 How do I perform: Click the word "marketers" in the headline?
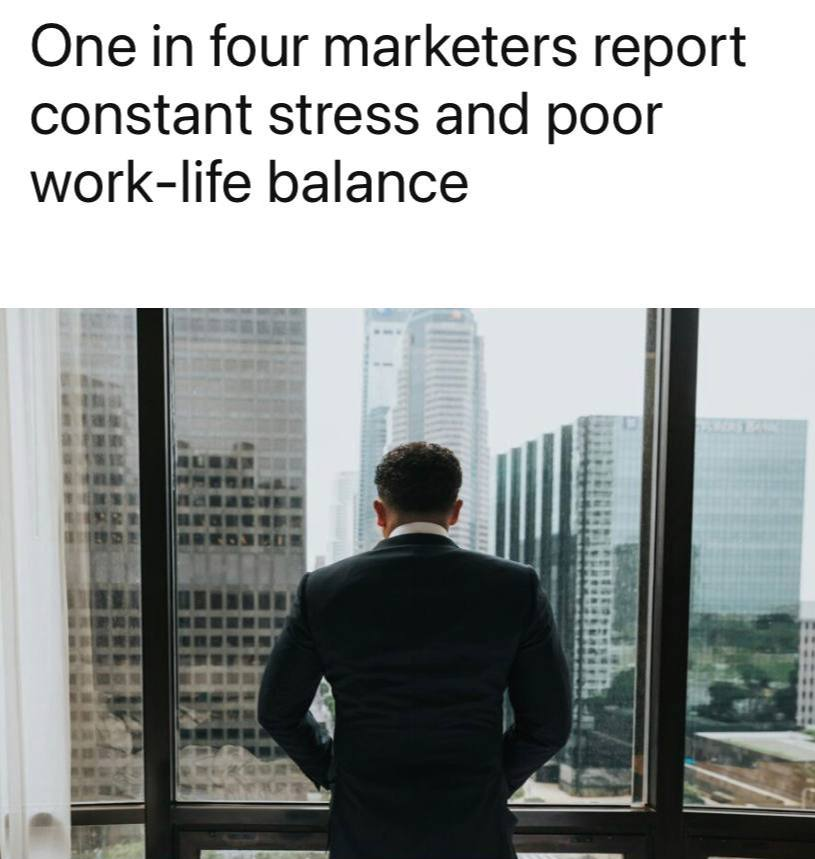coord(450,47)
